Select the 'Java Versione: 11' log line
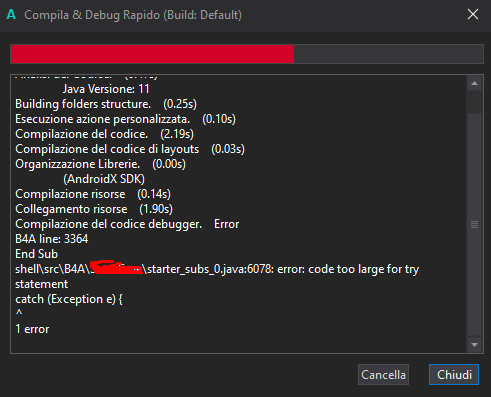Screen dimensions: 491x397 [x=106, y=89]
